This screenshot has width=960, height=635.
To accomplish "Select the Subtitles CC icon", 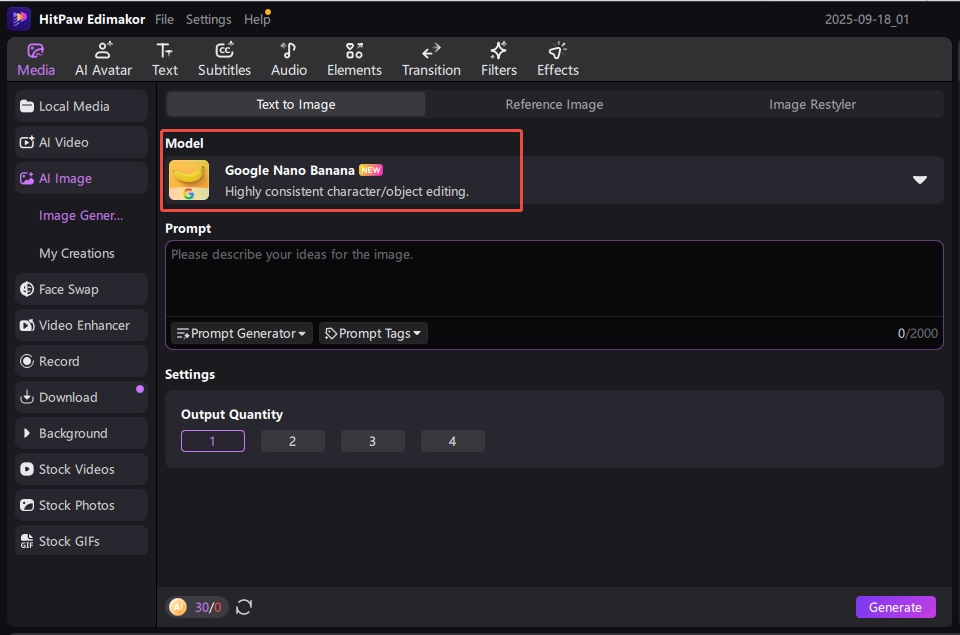I will point(224,51).
